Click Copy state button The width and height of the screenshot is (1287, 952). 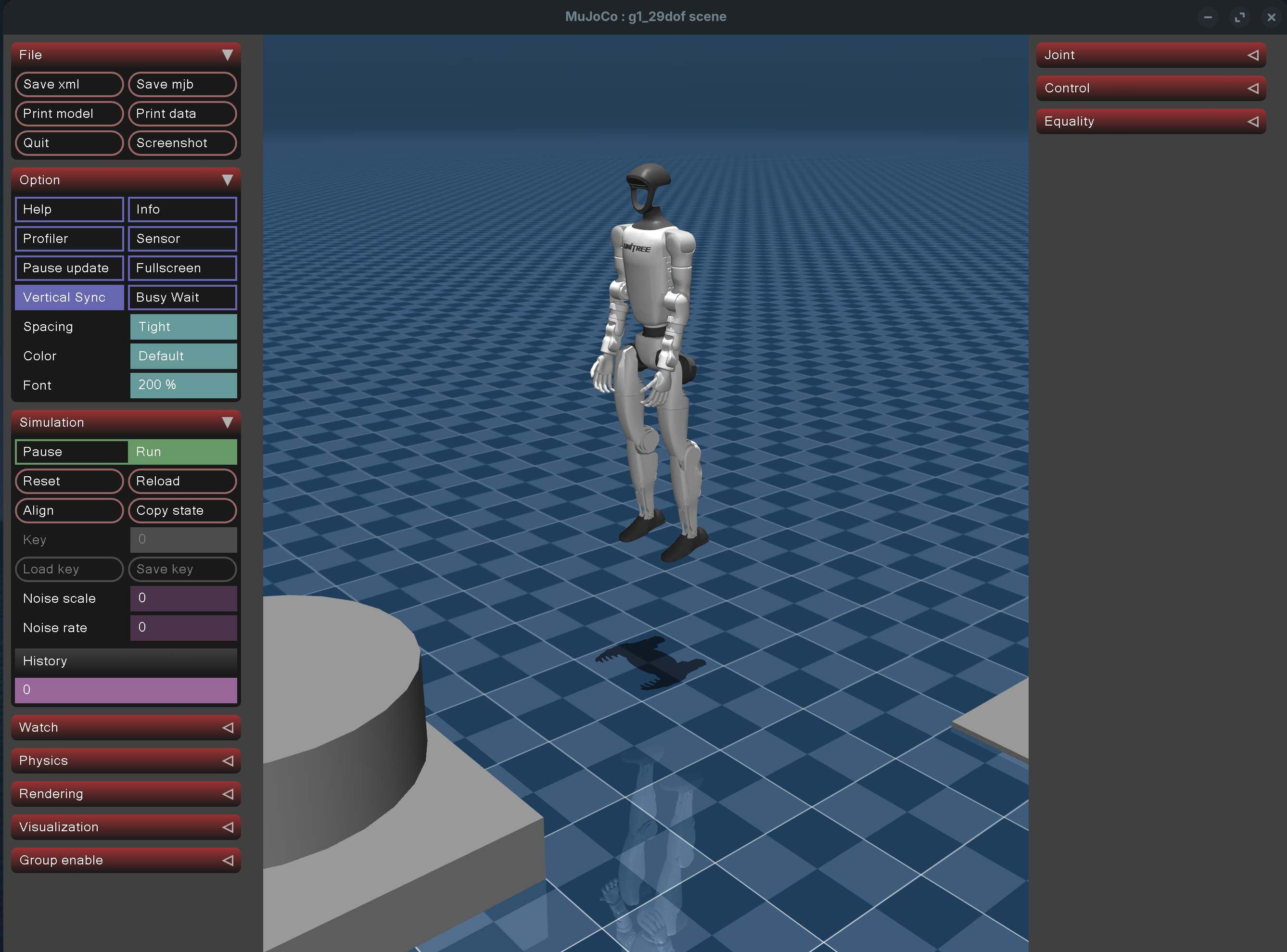point(182,510)
